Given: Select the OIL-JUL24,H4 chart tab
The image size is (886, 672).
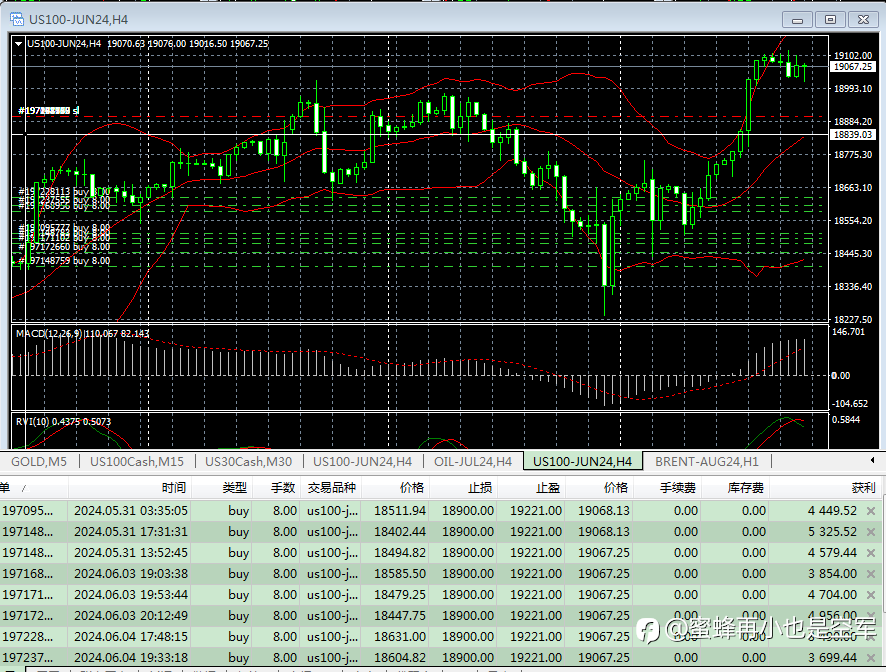Looking at the screenshot, I should point(473,462).
